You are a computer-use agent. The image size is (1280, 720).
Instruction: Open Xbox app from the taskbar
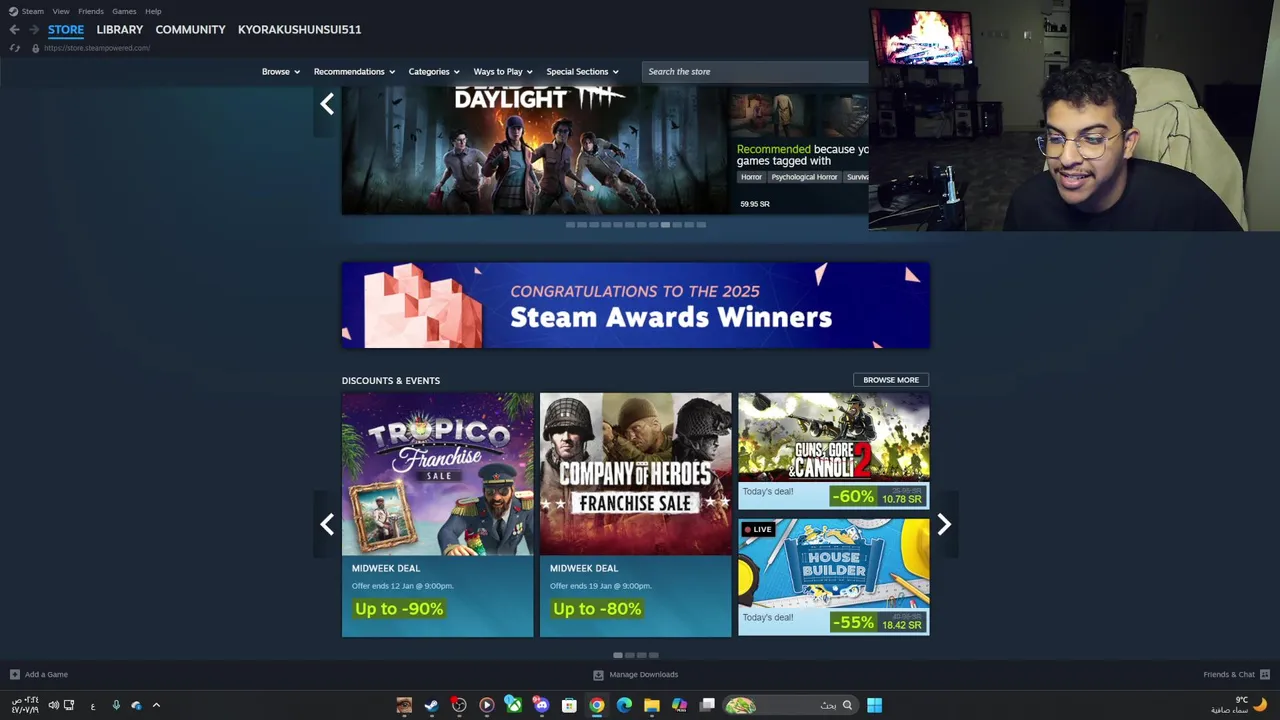513,705
